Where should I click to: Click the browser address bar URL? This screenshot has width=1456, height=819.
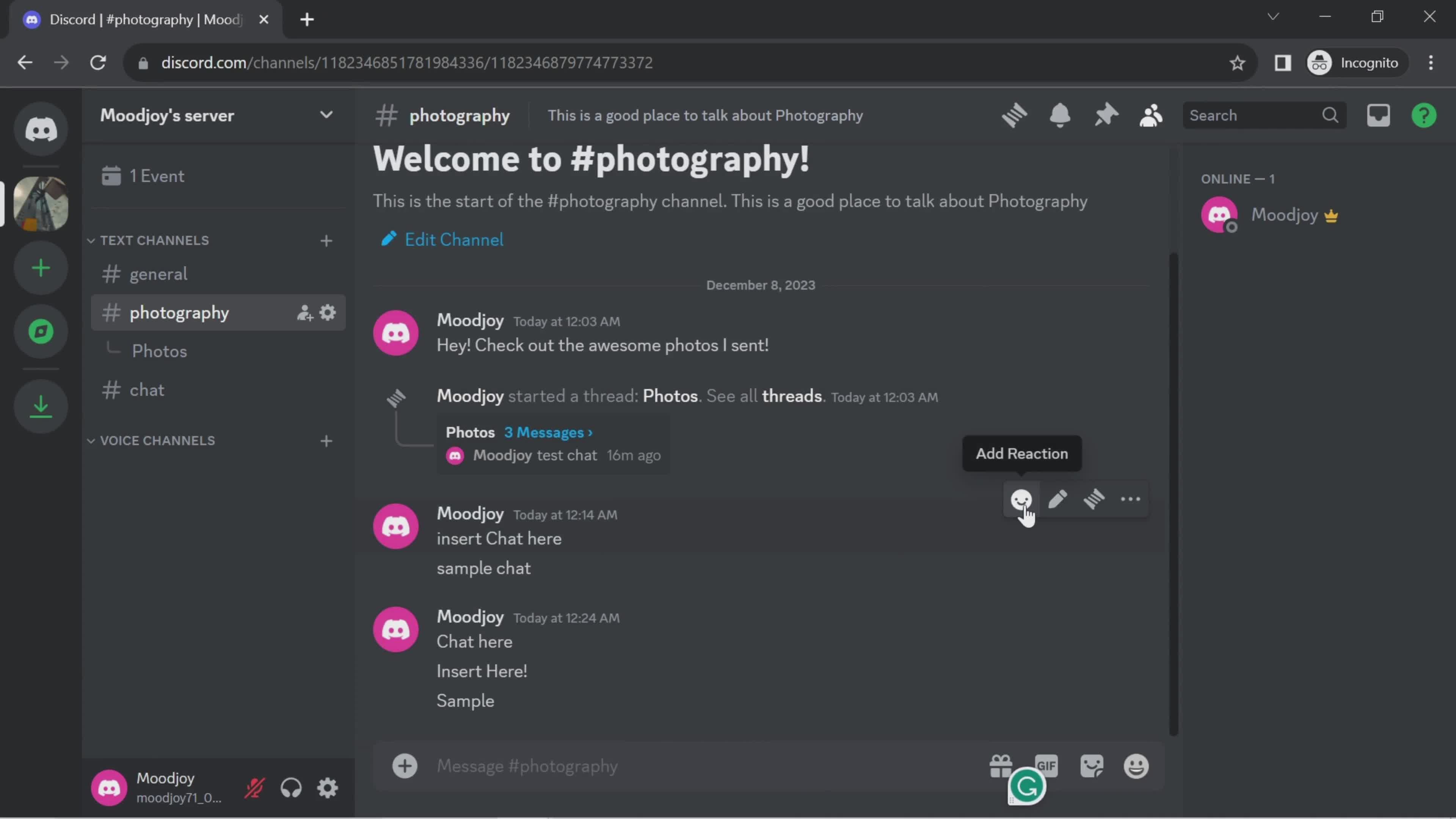click(407, 62)
